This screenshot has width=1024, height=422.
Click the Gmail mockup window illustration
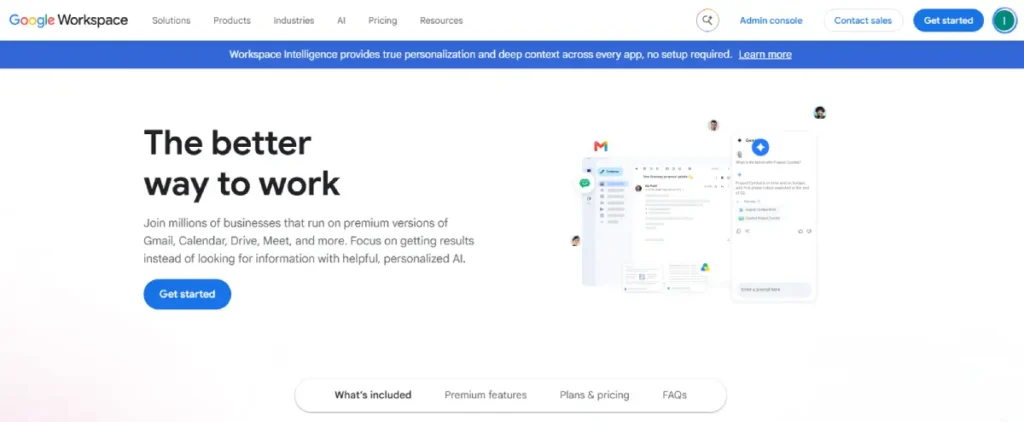(656, 222)
